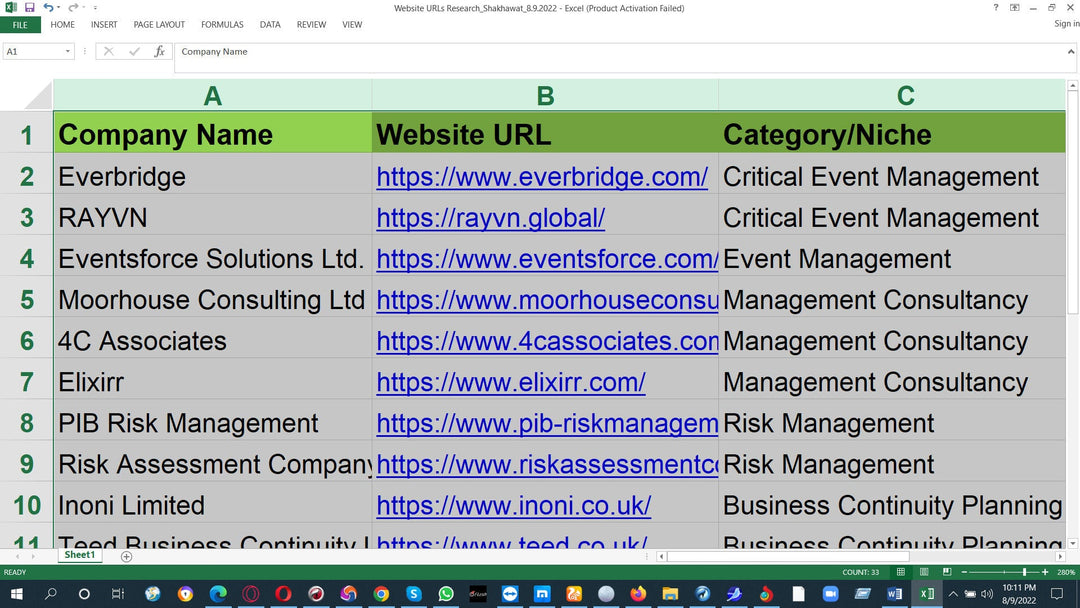Select Normal view icon in status bar
The image size is (1080, 608).
pyautogui.click(x=901, y=572)
